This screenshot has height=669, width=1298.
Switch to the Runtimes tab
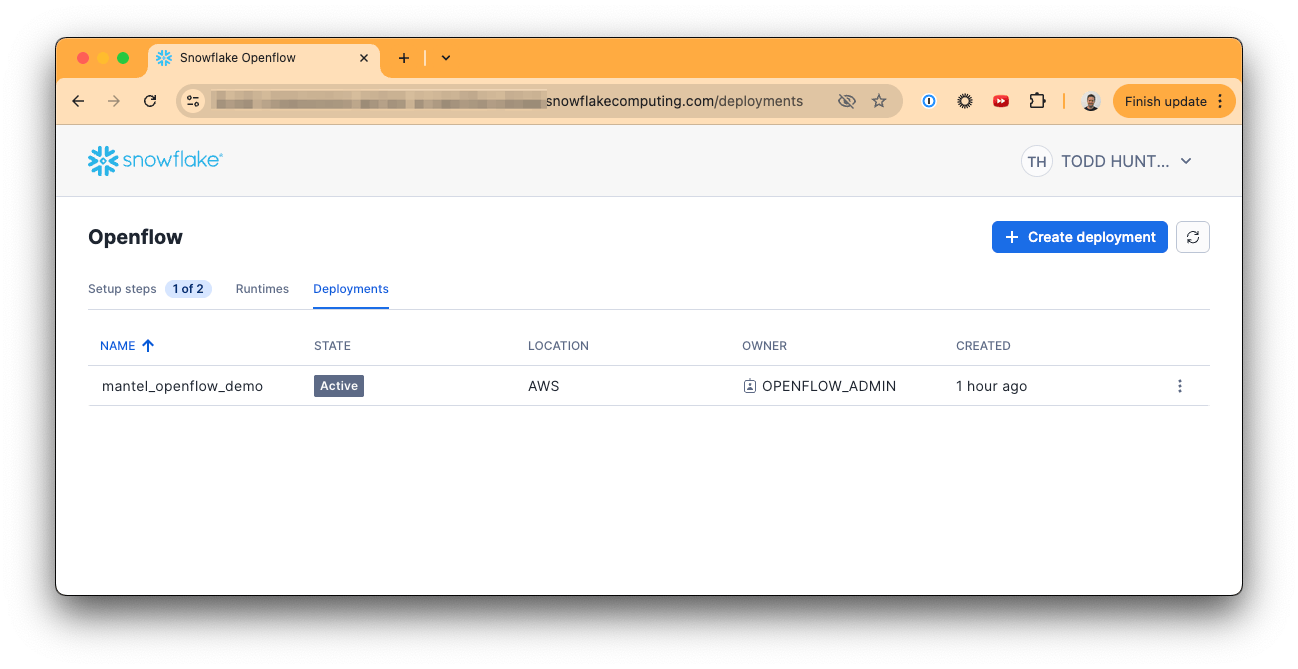262,289
